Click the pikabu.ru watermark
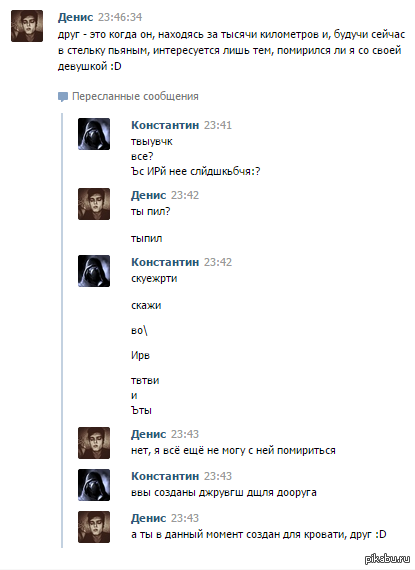The image size is (415, 570). coord(387,559)
